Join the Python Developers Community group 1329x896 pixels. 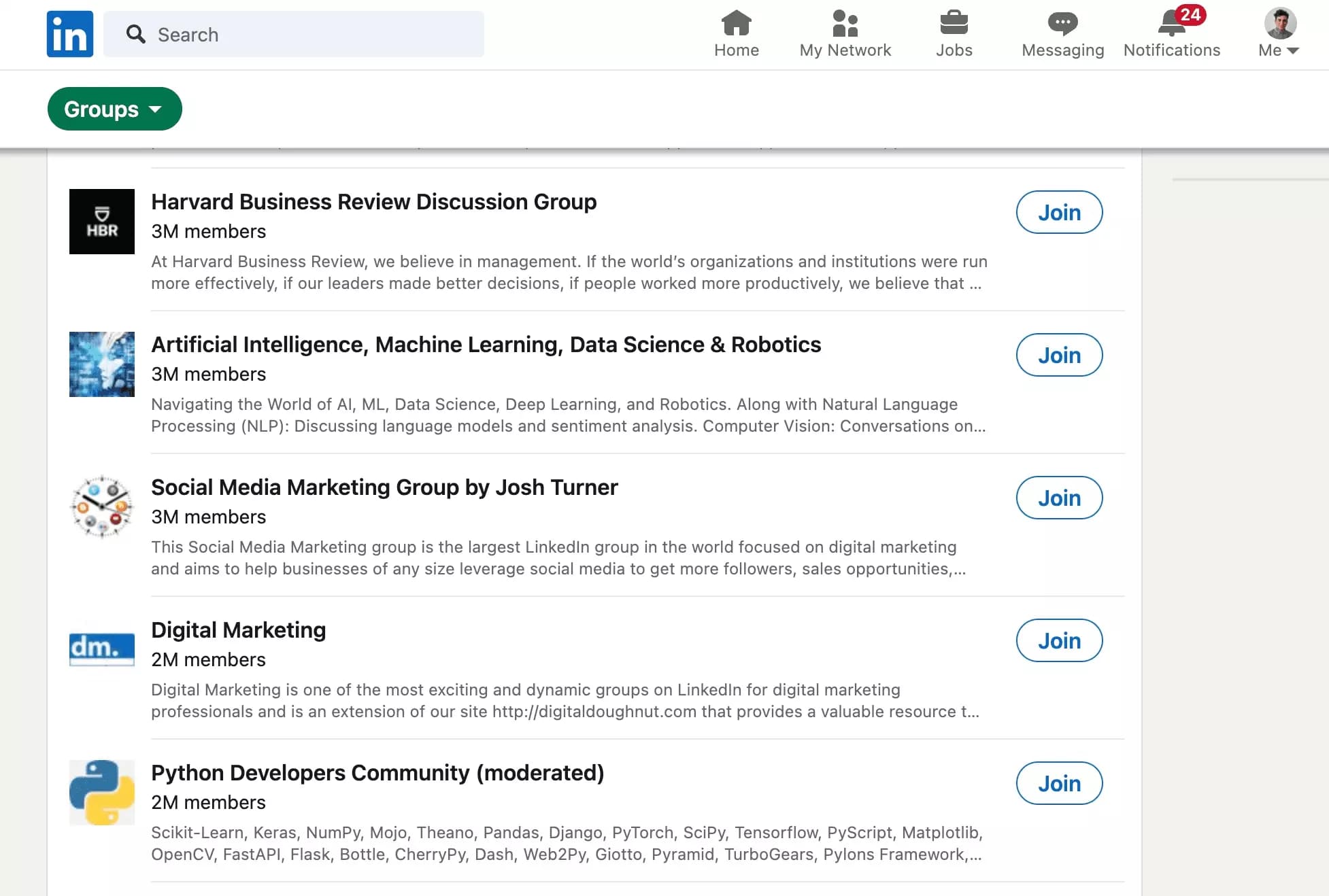pos(1058,783)
